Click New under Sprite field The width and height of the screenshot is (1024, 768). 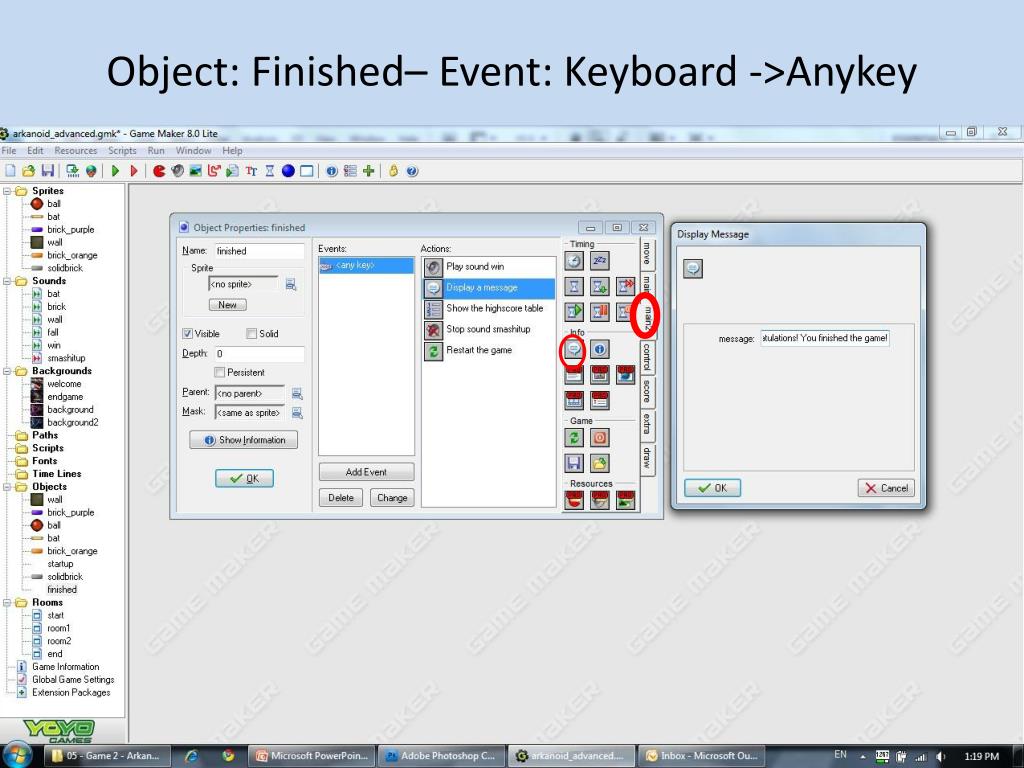pos(227,305)
